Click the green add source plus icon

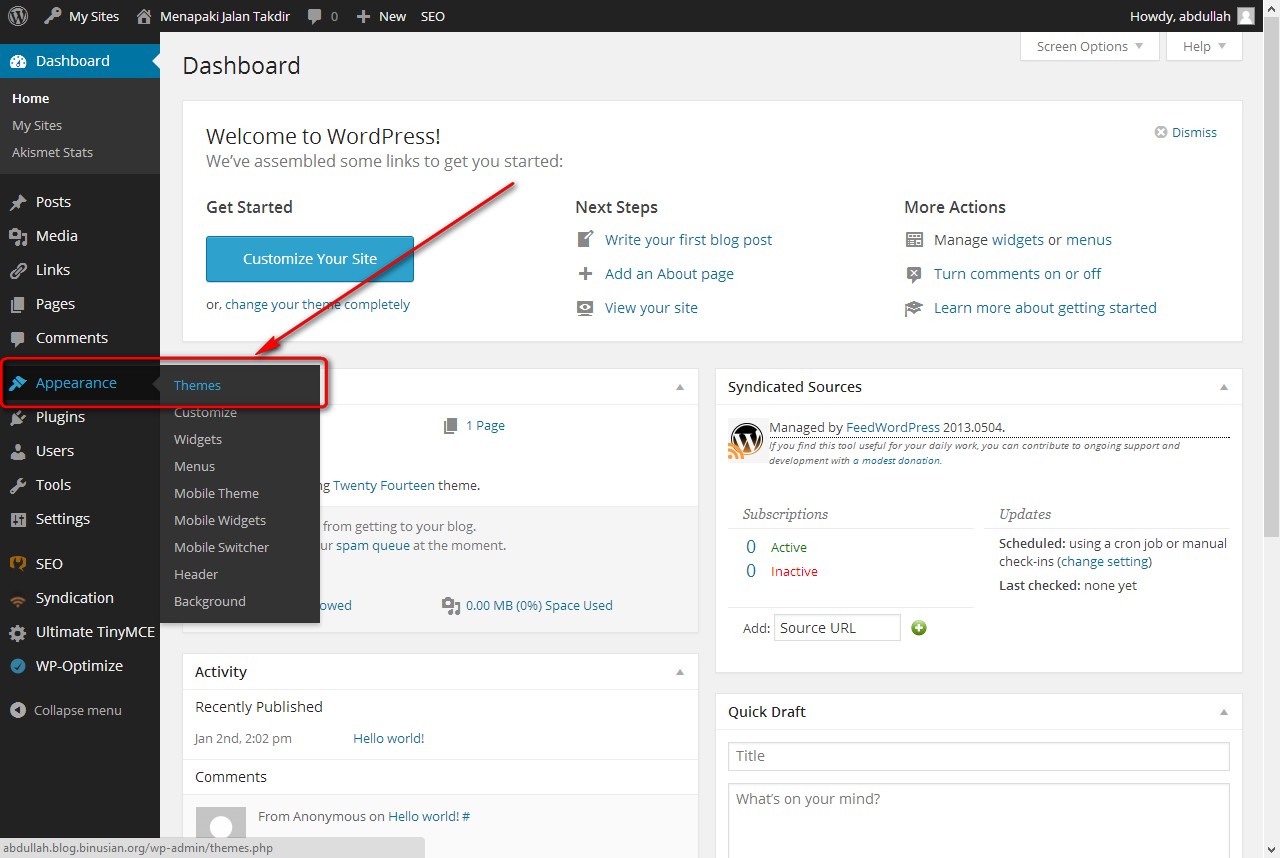(x=919, y=628)
